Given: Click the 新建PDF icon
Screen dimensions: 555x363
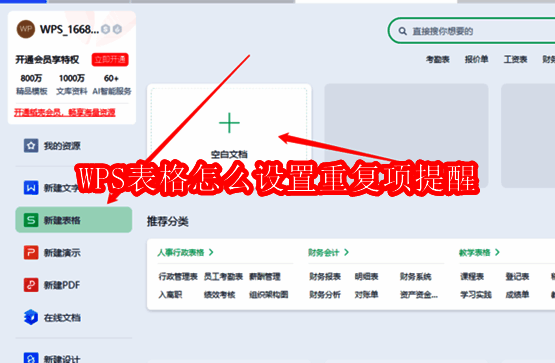Looking at the screenshot, I should click(x=31, y=285).
